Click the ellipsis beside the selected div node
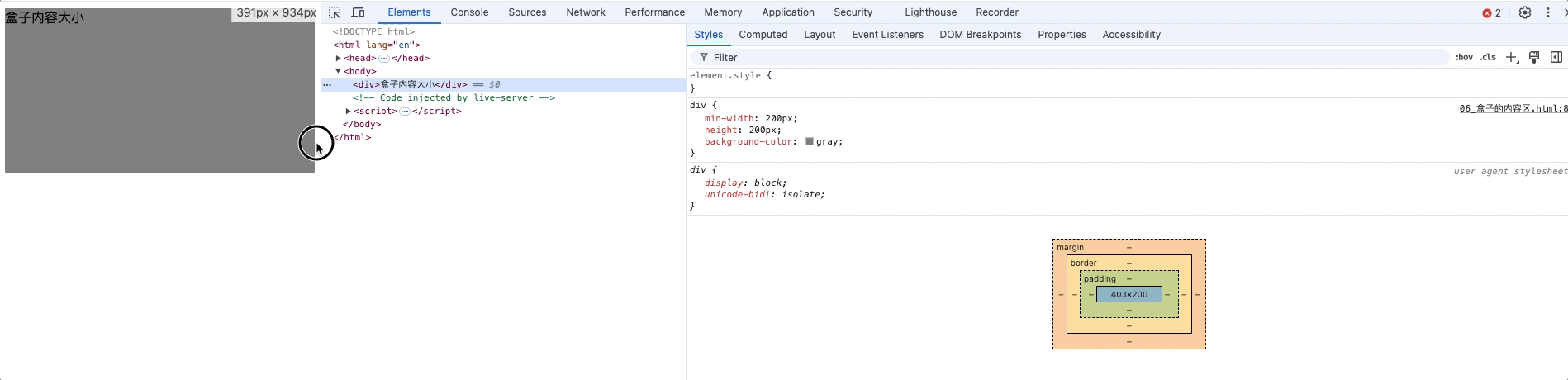The width and height of the screenshot is (1568, 380). click(x=327, y=85)
